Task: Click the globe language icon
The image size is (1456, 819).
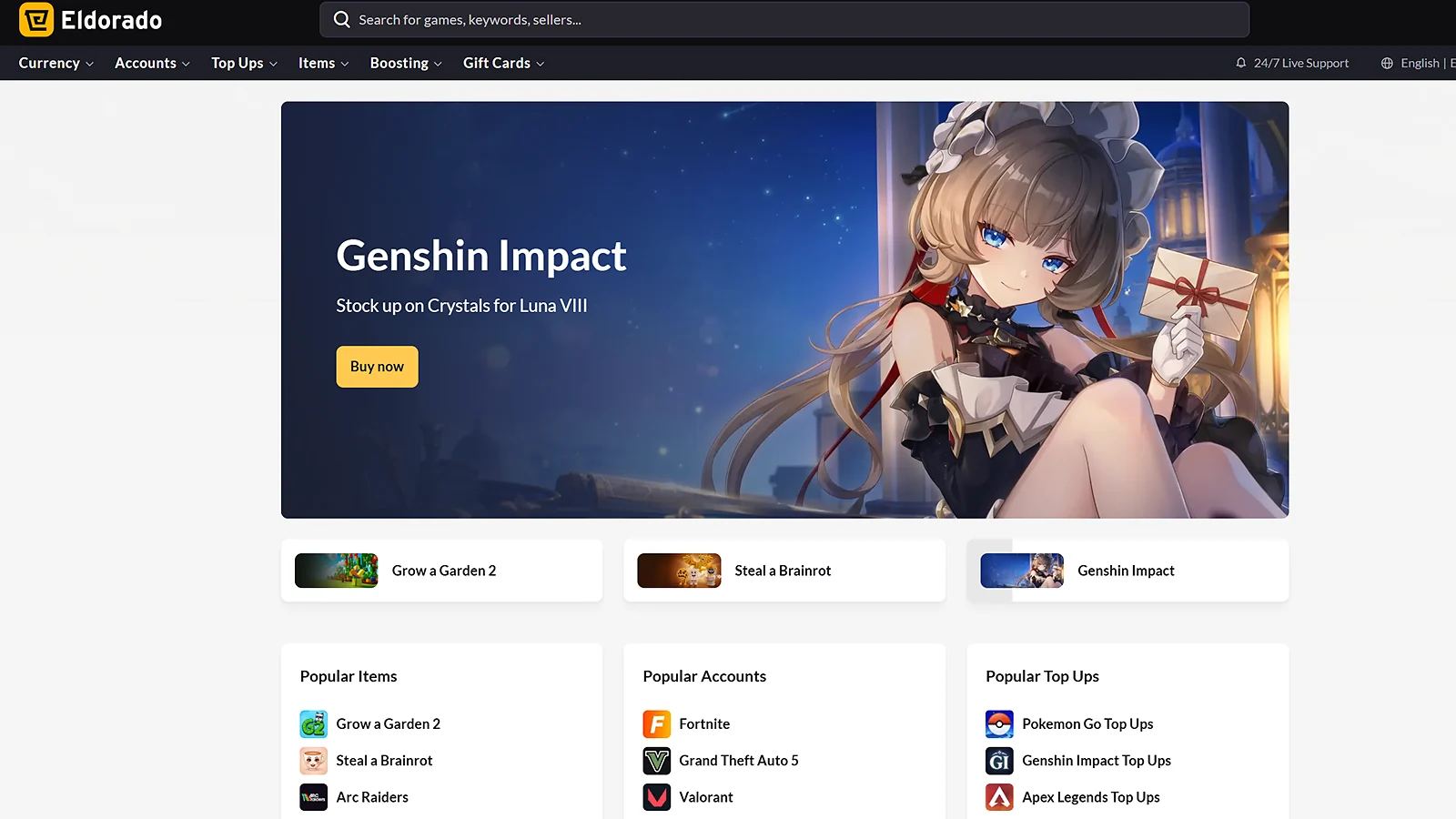Action: 1387,63
